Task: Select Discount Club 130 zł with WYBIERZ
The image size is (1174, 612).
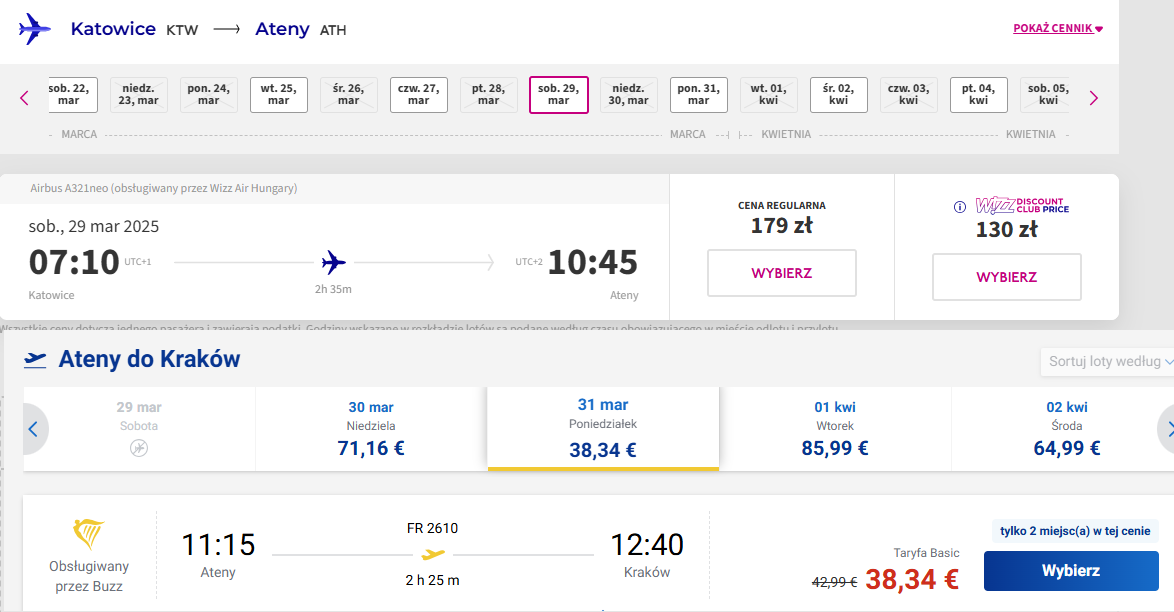Action: (x=1006, y=277)
